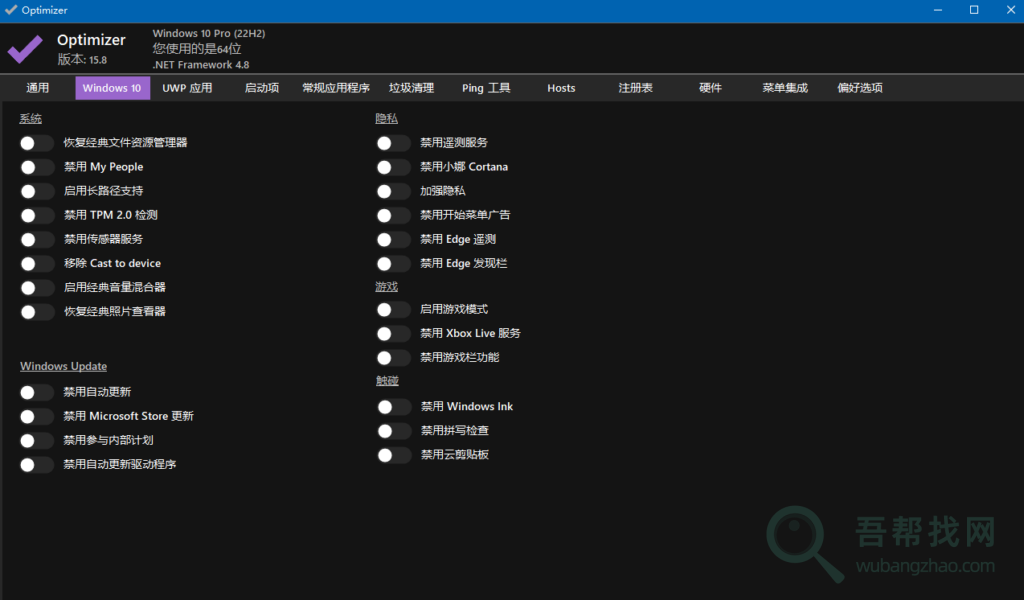Turn on 禁用 TPM 2.0 检测 toggle
This screenshot has width=1024, height=600.
pos(37,215)
